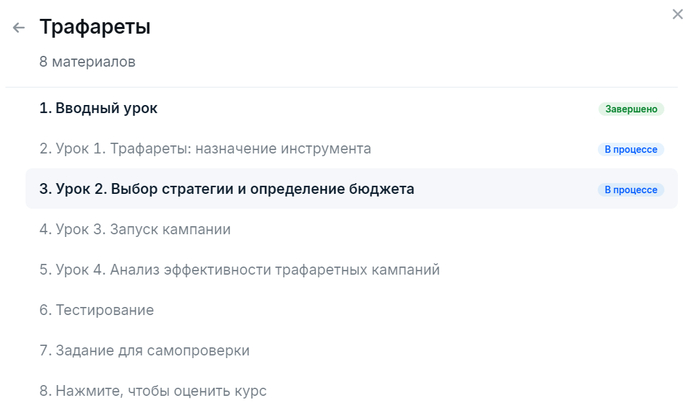This screenshot has height=414, width=700.
Task: Click the number 6 before Тестирование
Action: click(x=44, y=310)
